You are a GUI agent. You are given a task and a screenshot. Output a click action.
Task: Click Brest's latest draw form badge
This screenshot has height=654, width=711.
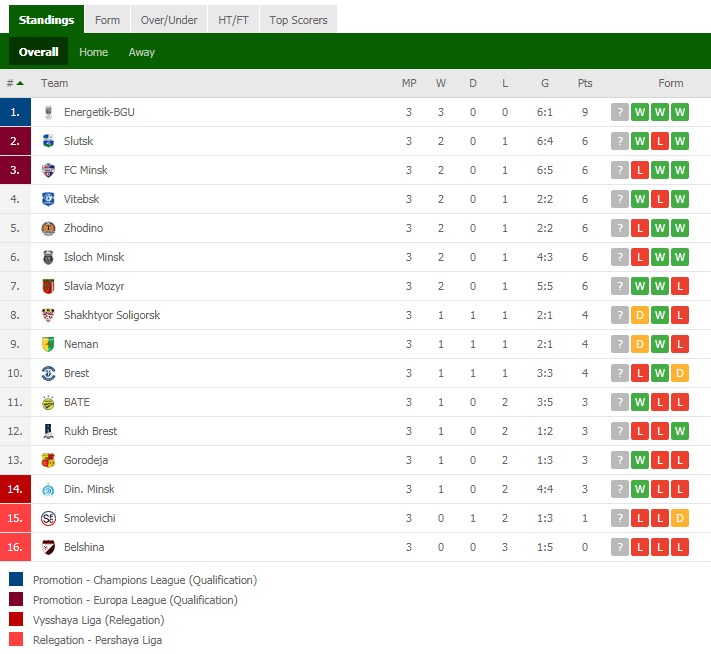pyautogui.click(x=680, y=373)
